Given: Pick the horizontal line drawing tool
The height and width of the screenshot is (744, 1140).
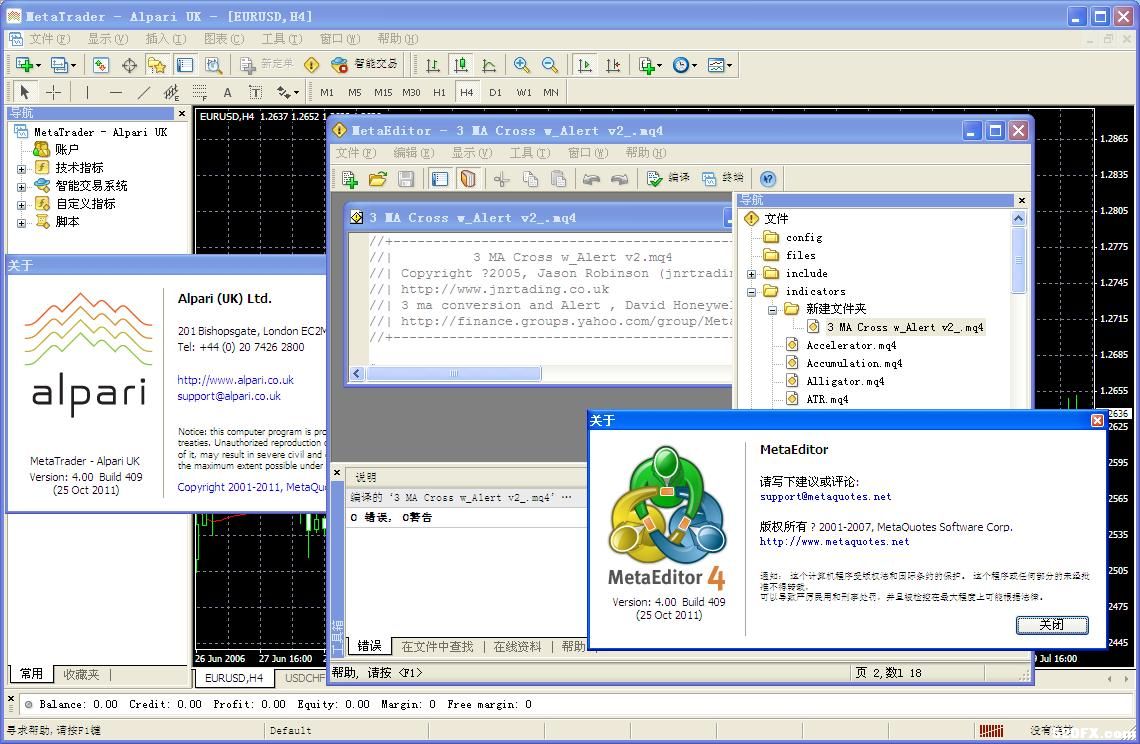Looking at the screenshot, I should [115, 92].
